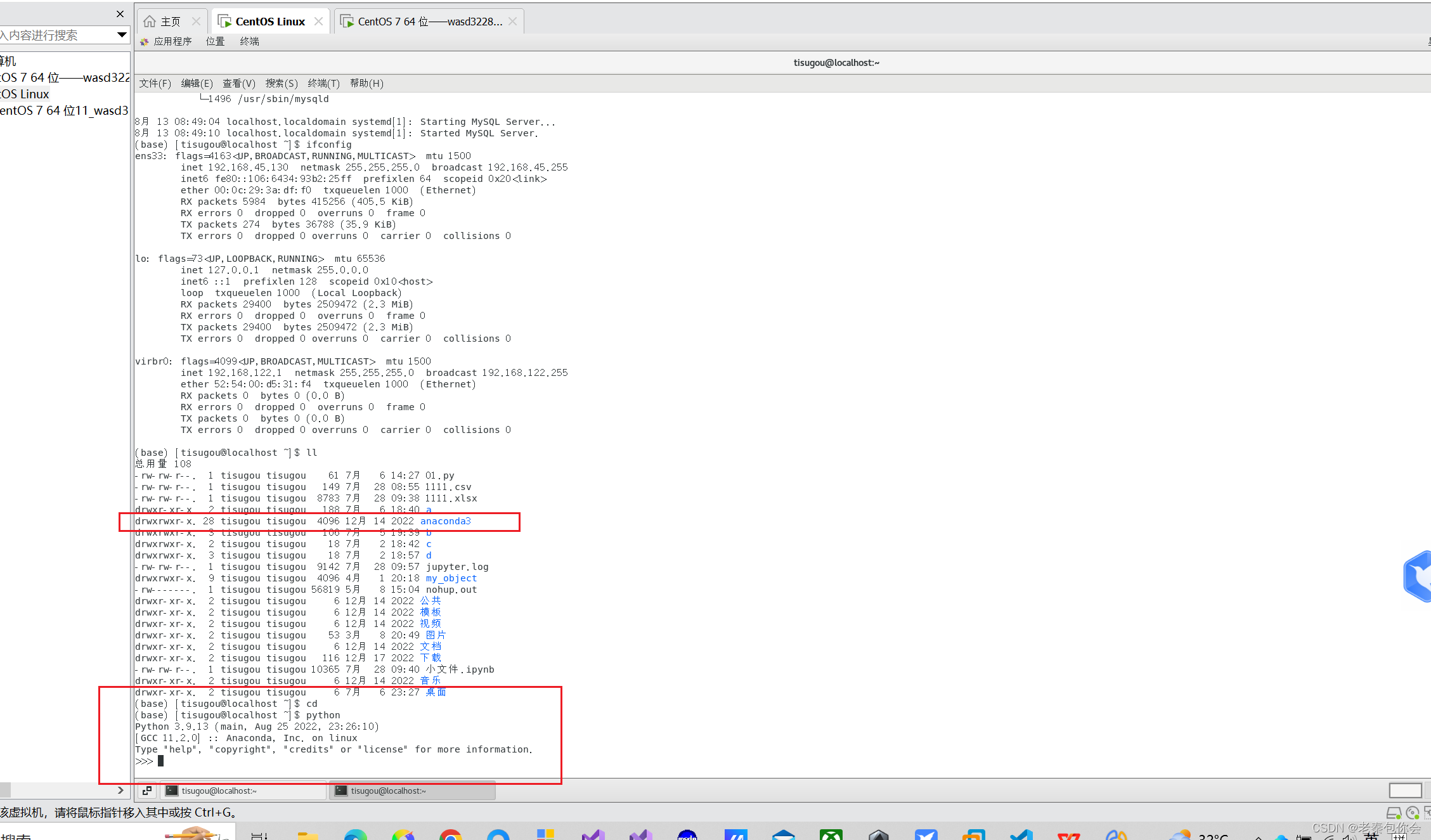This screenshot has height=840, width=1431.
Task: Switch to second tisugou@localhost:~ taskbar window
Action: (x=413, y=791)
